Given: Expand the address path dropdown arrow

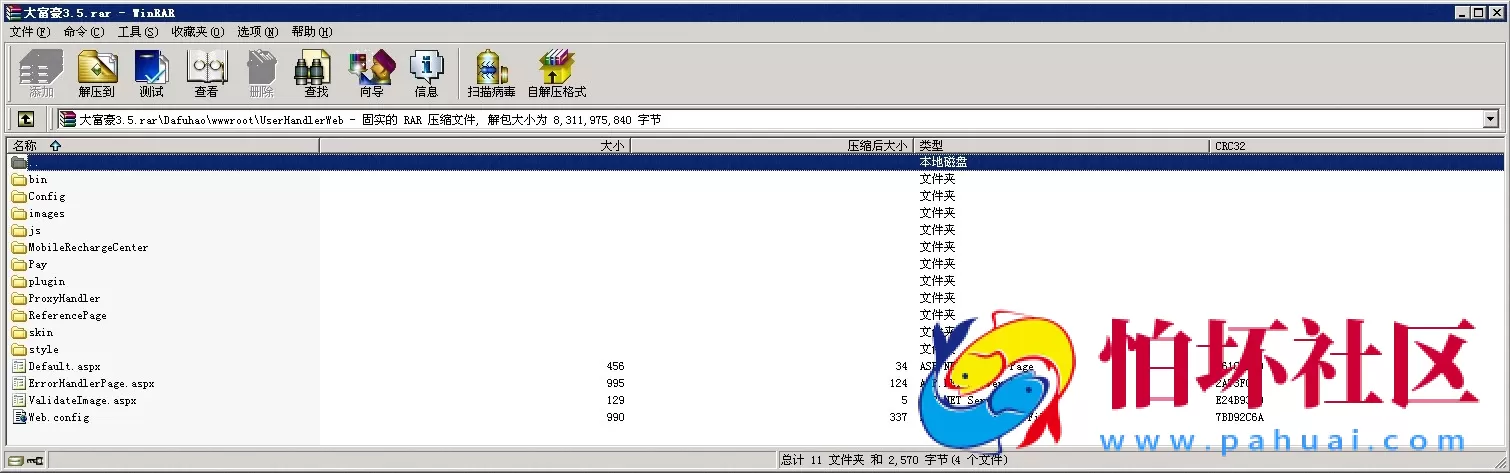Looking at the screenshot, I should click(x=1491, y=119).
